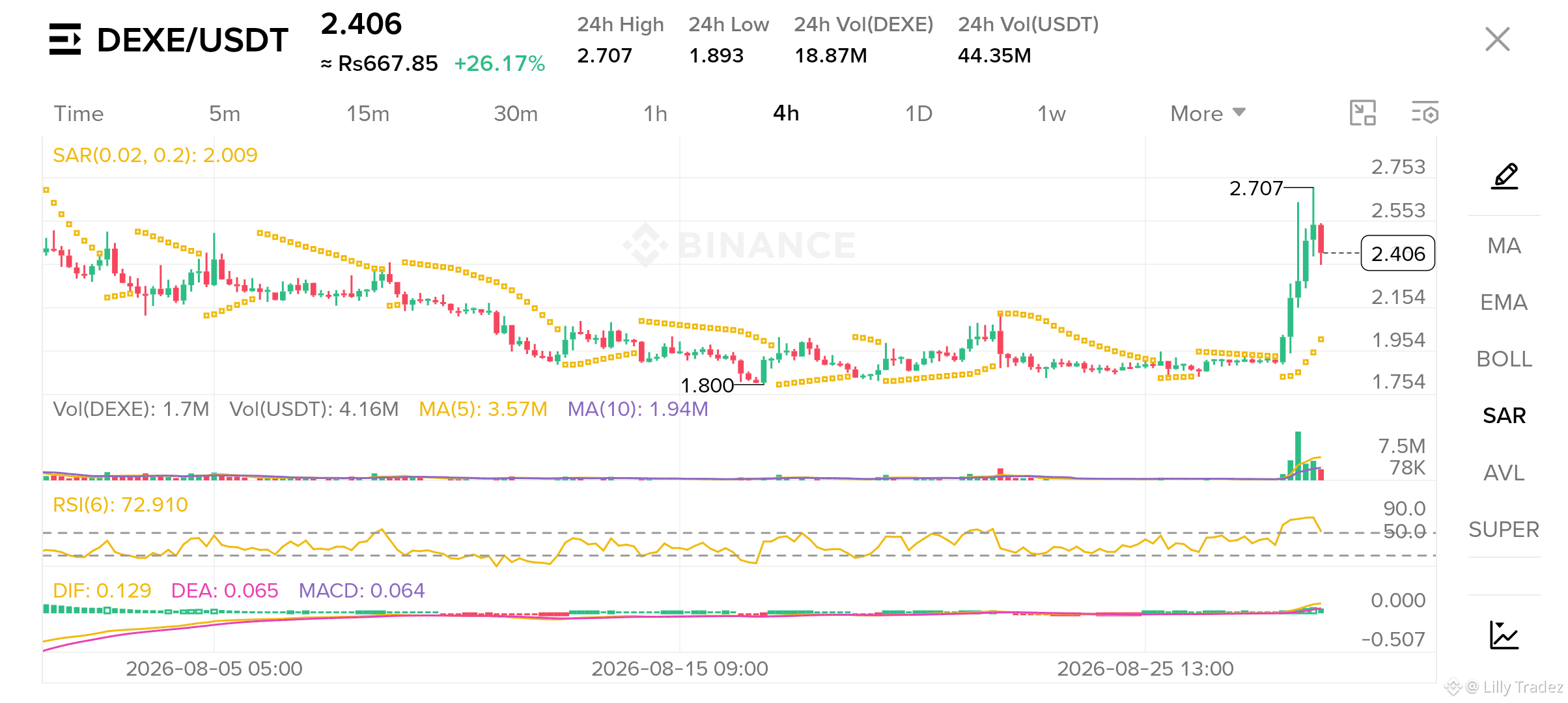Enable the SUPER indicator
1568x703 pixels.
1504,529
